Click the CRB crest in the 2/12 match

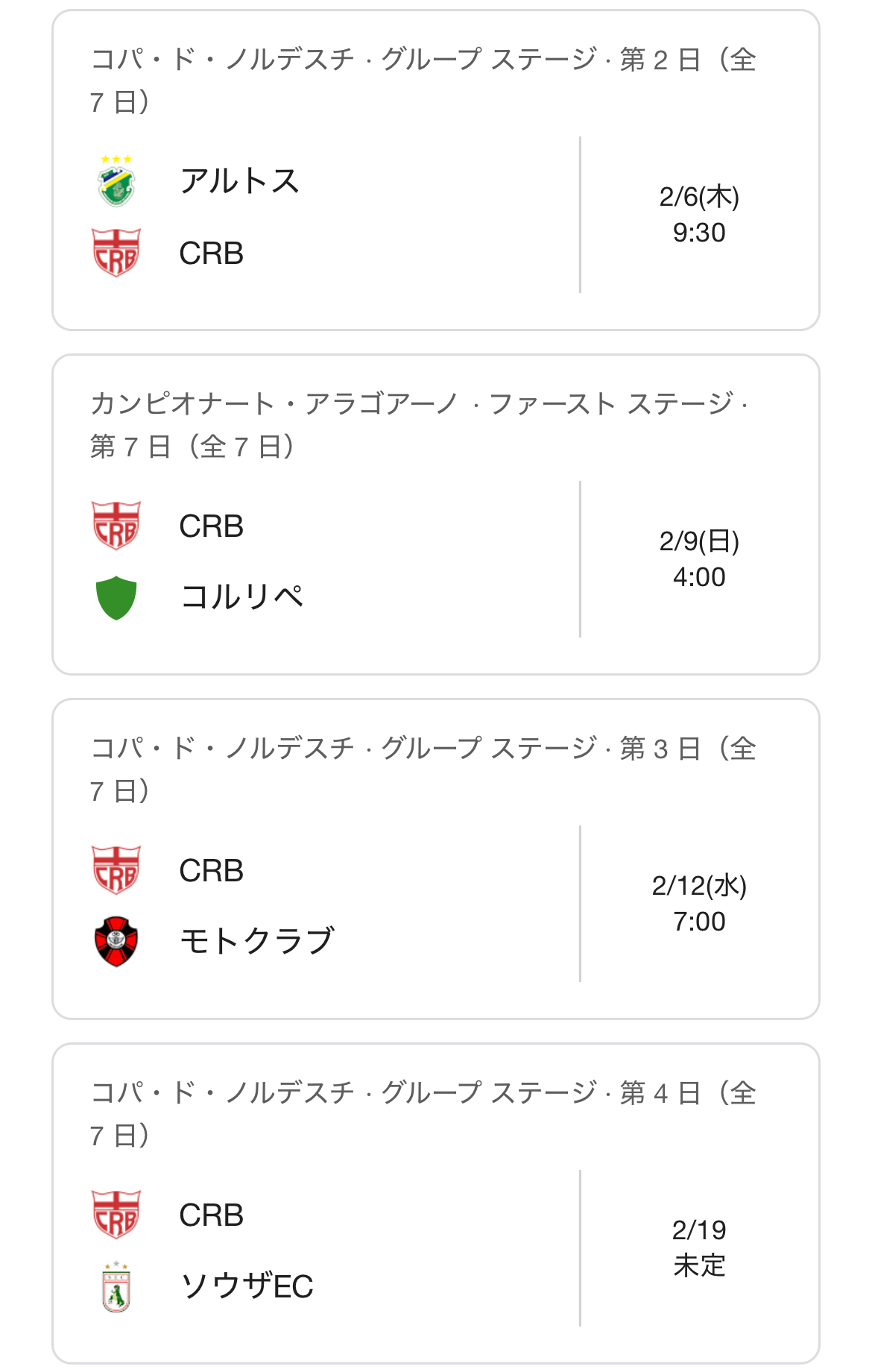coord(116,870)
